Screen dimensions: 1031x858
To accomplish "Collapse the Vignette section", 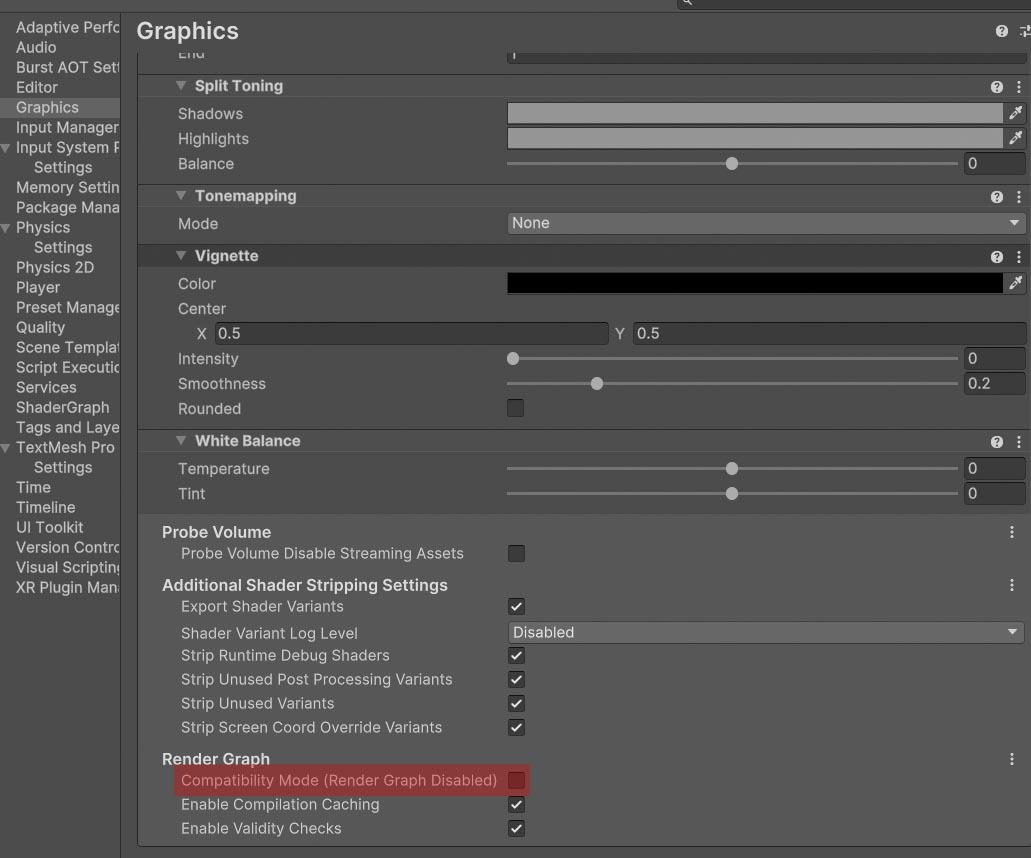I will (x=181, y=256).
